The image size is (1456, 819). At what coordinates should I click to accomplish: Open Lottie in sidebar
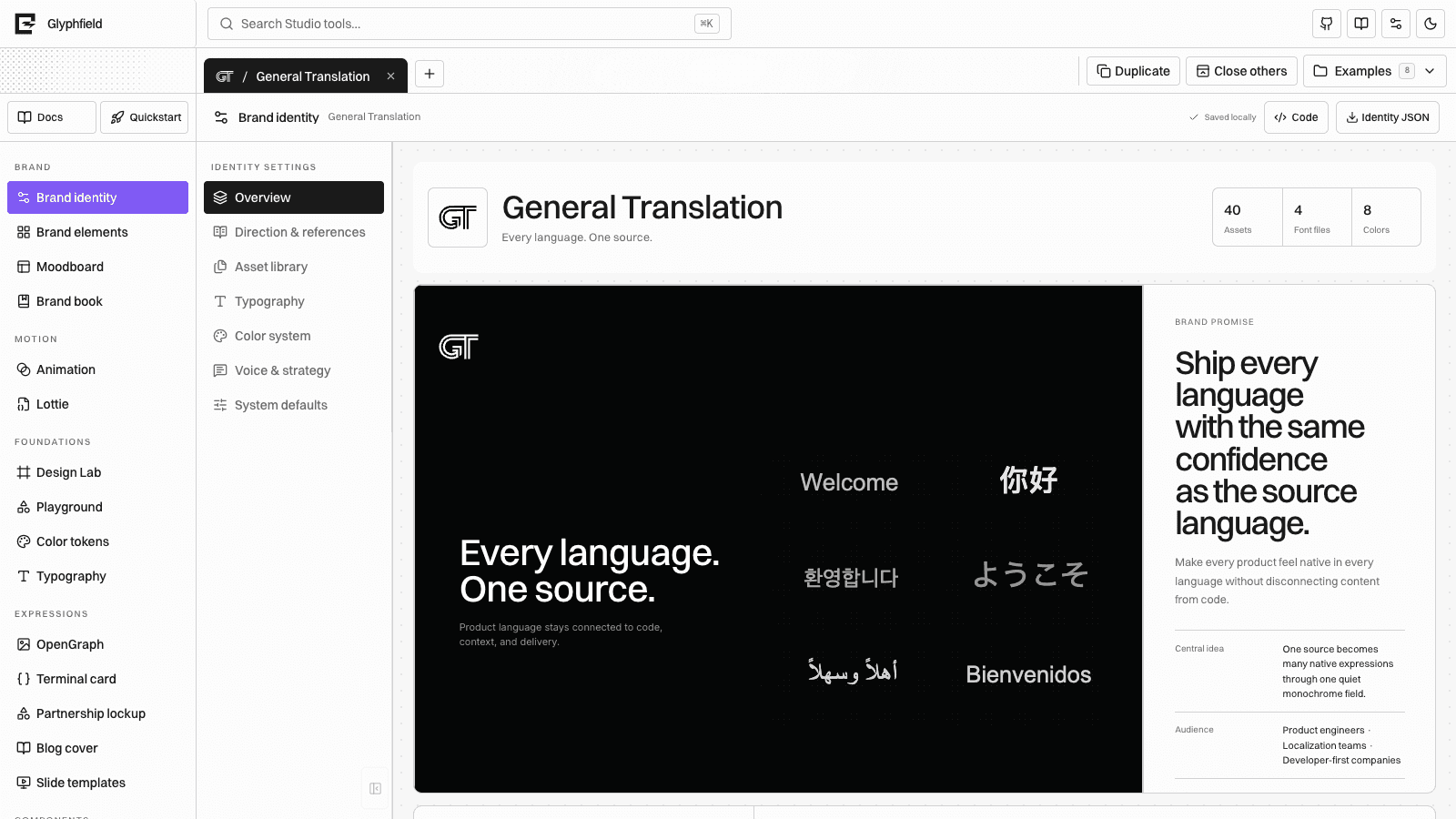(x=97, y=404)
